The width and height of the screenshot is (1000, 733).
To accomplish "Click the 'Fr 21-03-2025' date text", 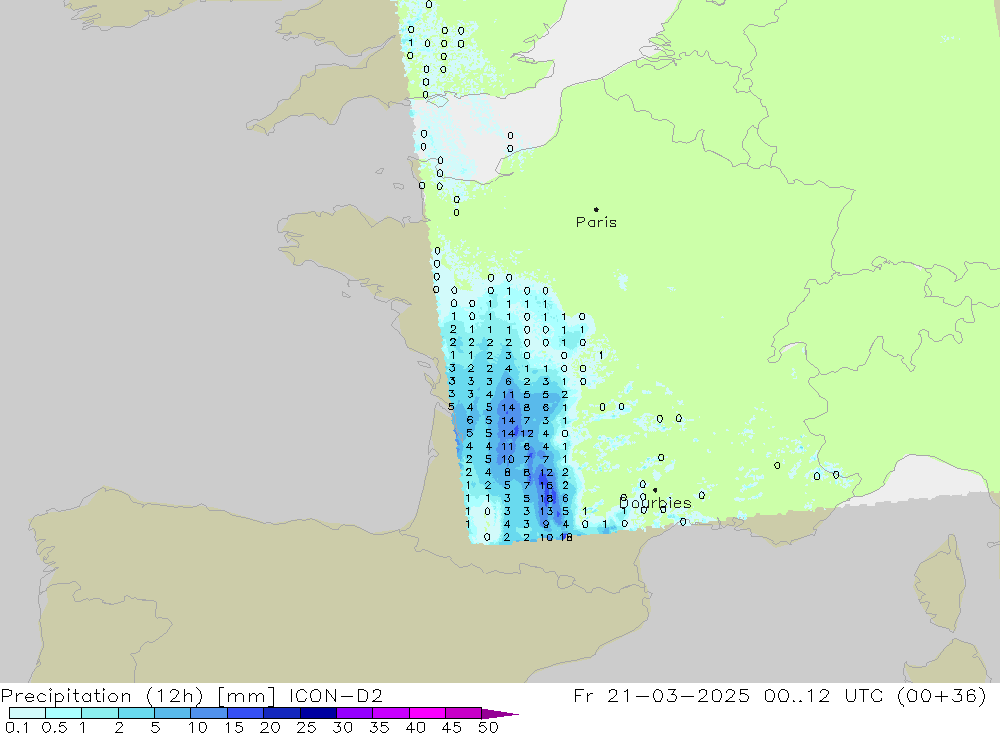I will tap(662, 695).
